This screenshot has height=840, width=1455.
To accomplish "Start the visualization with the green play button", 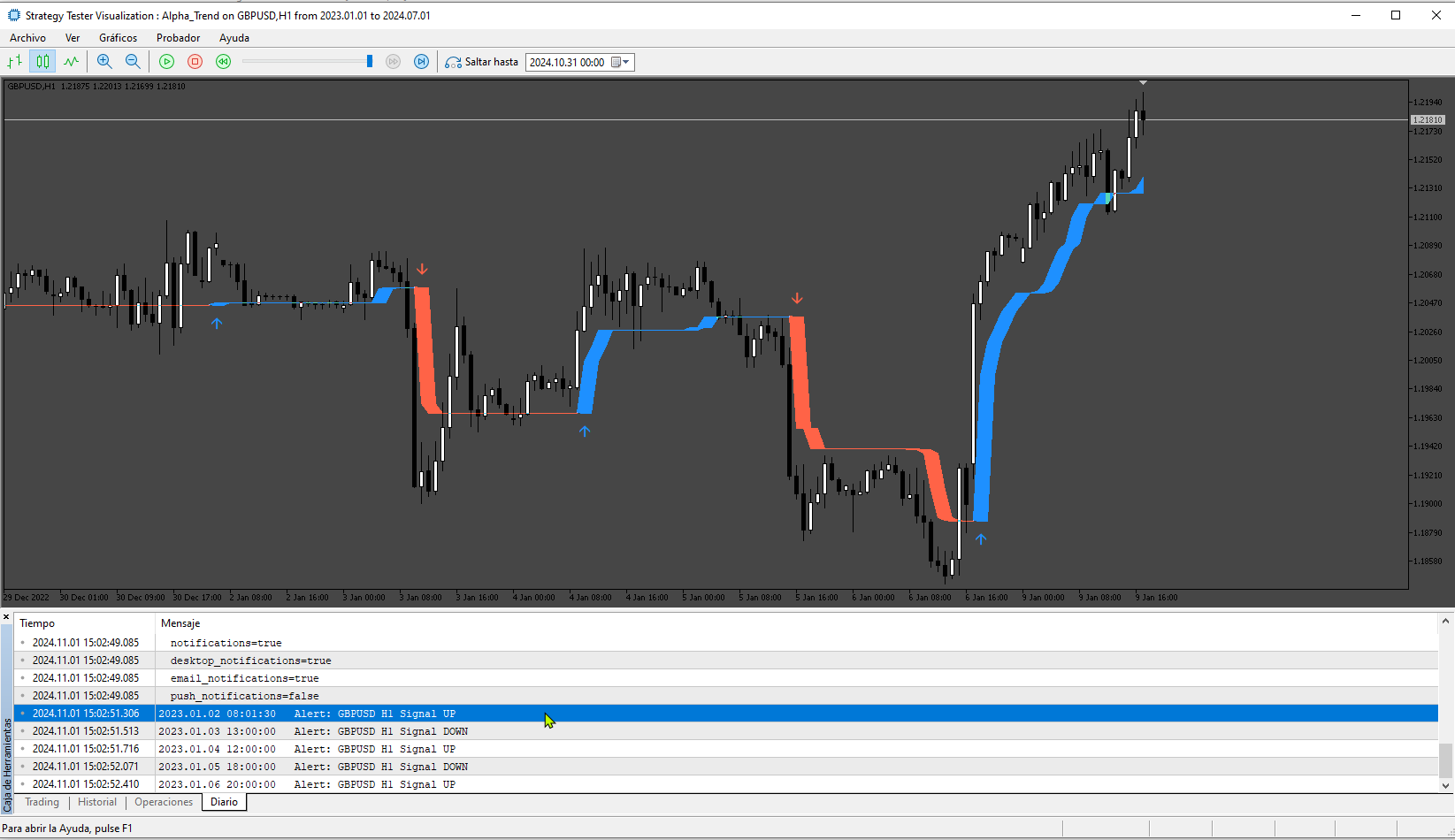I will 166,61.
